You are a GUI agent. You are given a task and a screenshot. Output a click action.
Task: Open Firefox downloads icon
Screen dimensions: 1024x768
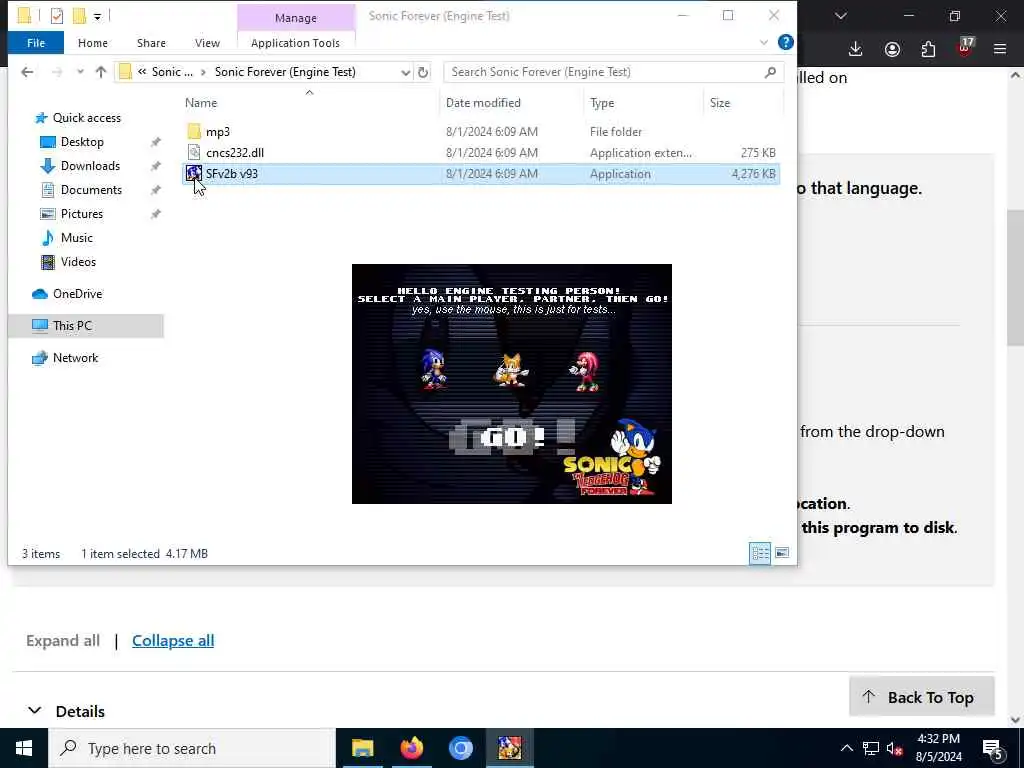coord(856,50)
